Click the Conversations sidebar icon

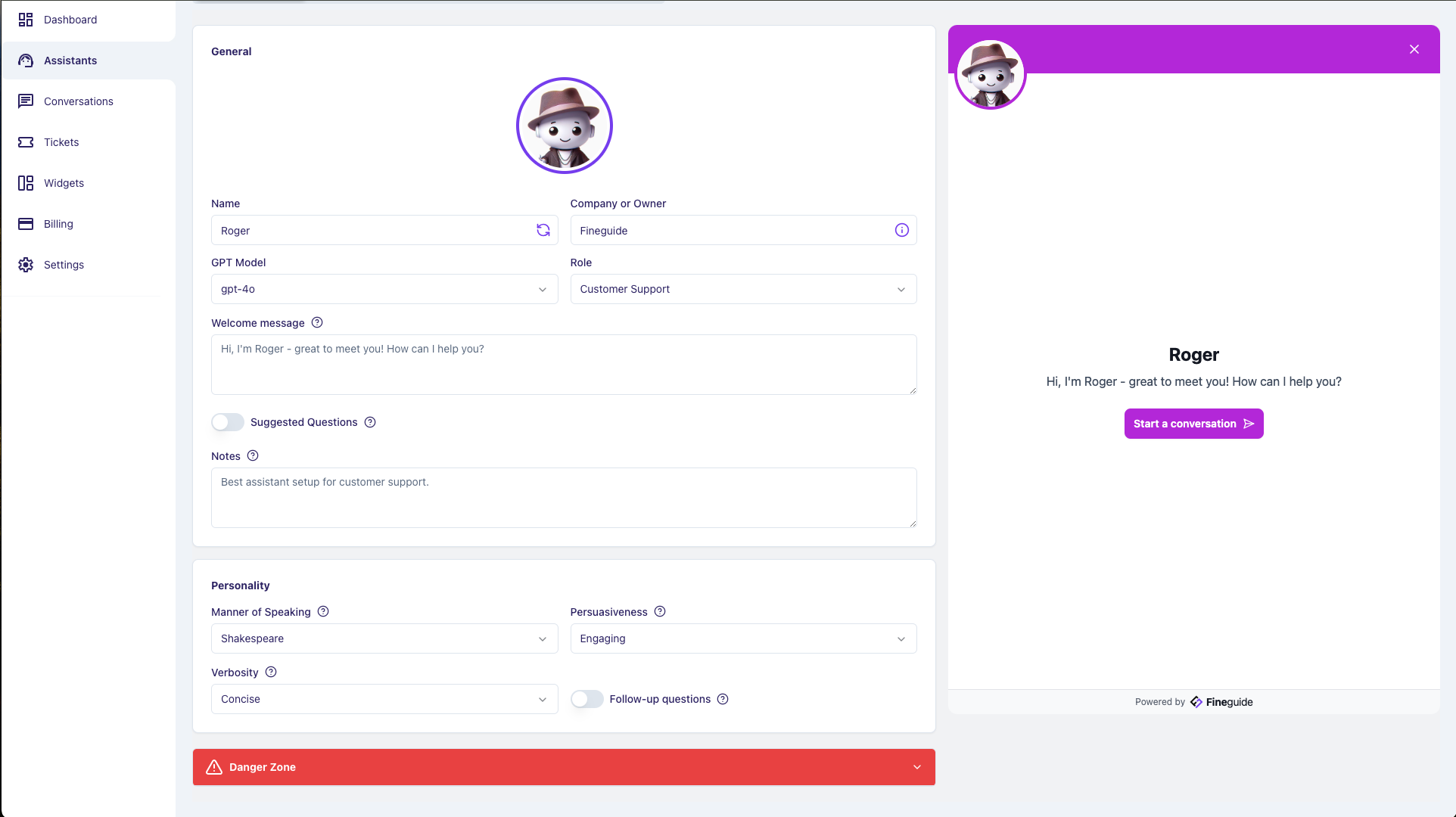[26, 101]
